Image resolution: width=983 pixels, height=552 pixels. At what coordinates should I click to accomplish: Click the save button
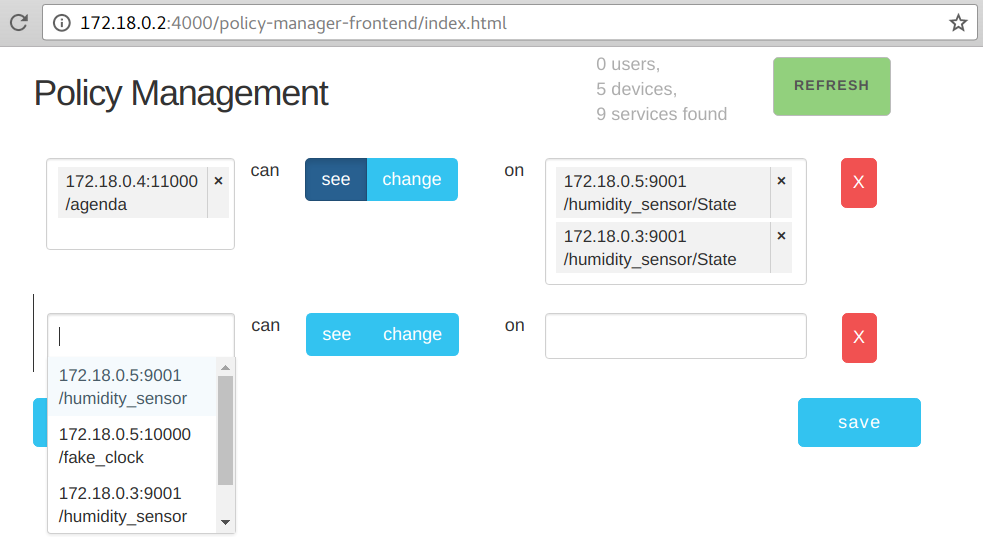tap(859, 422)
